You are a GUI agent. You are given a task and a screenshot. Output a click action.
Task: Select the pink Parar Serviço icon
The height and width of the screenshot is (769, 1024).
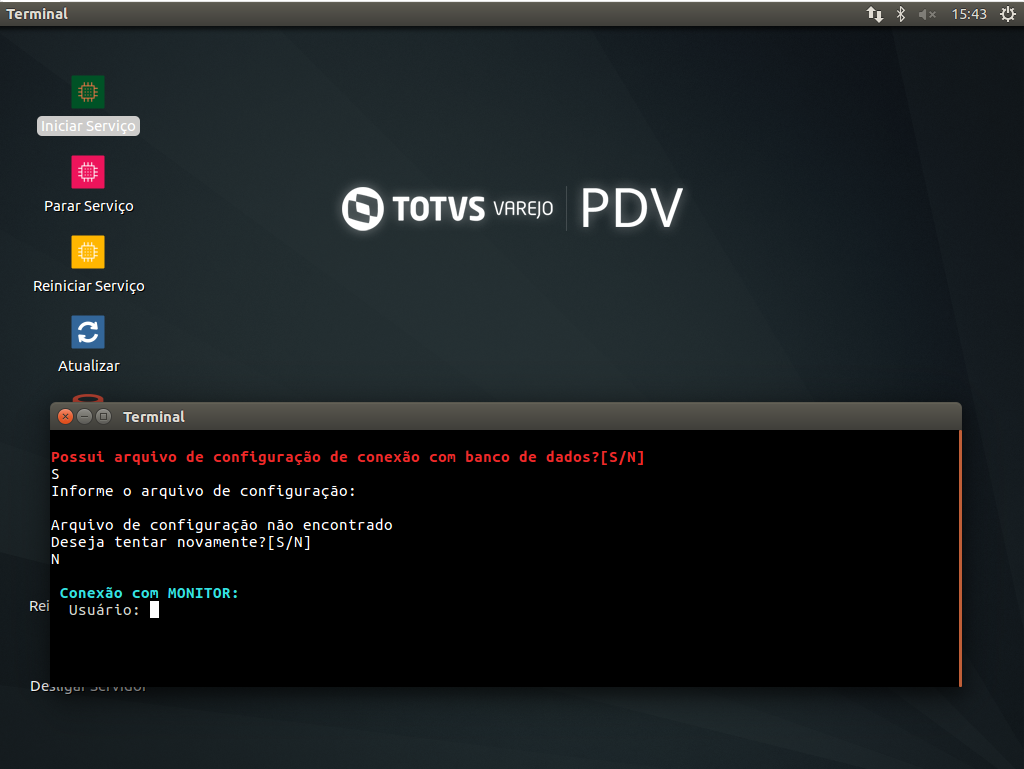[88, 172]
